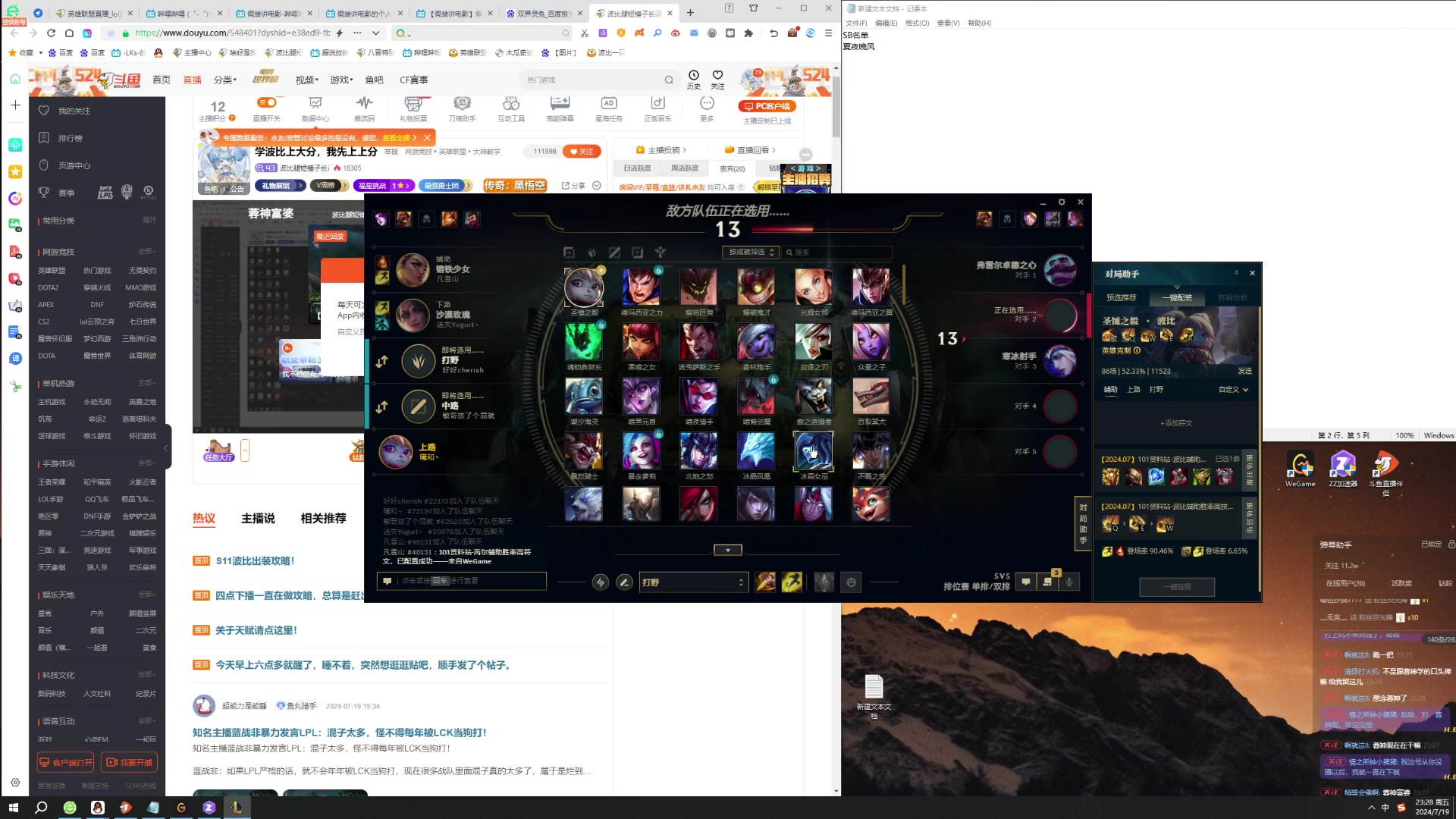Image resolution: width=1456 pixels, height=819 pixels.
Task: Click the quick ping bolt icon
Action: 600,582
